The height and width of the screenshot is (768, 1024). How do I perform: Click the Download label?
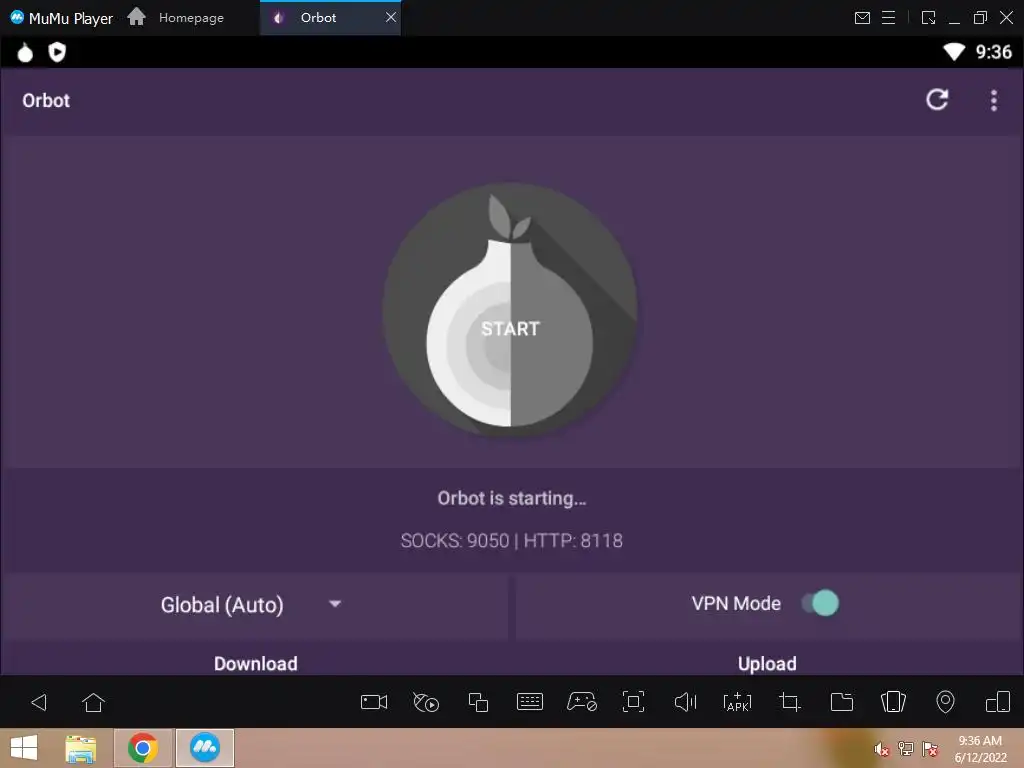click(x=255, y=664)
